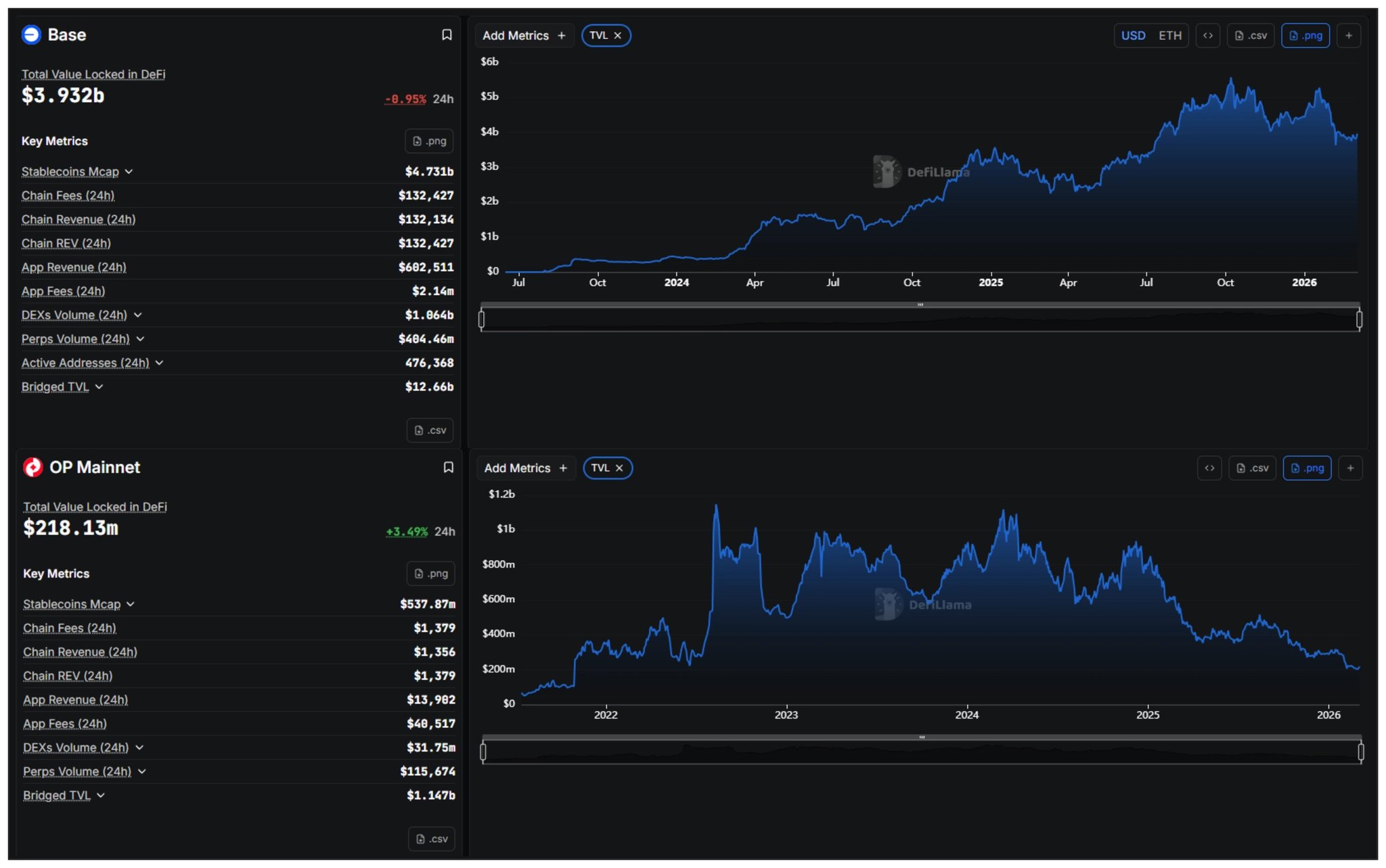This screenshot has width=1386, height=868.
Task: Click plus icon at Base chart's right
Action: pyautogui.click(x=1349, y=36)
